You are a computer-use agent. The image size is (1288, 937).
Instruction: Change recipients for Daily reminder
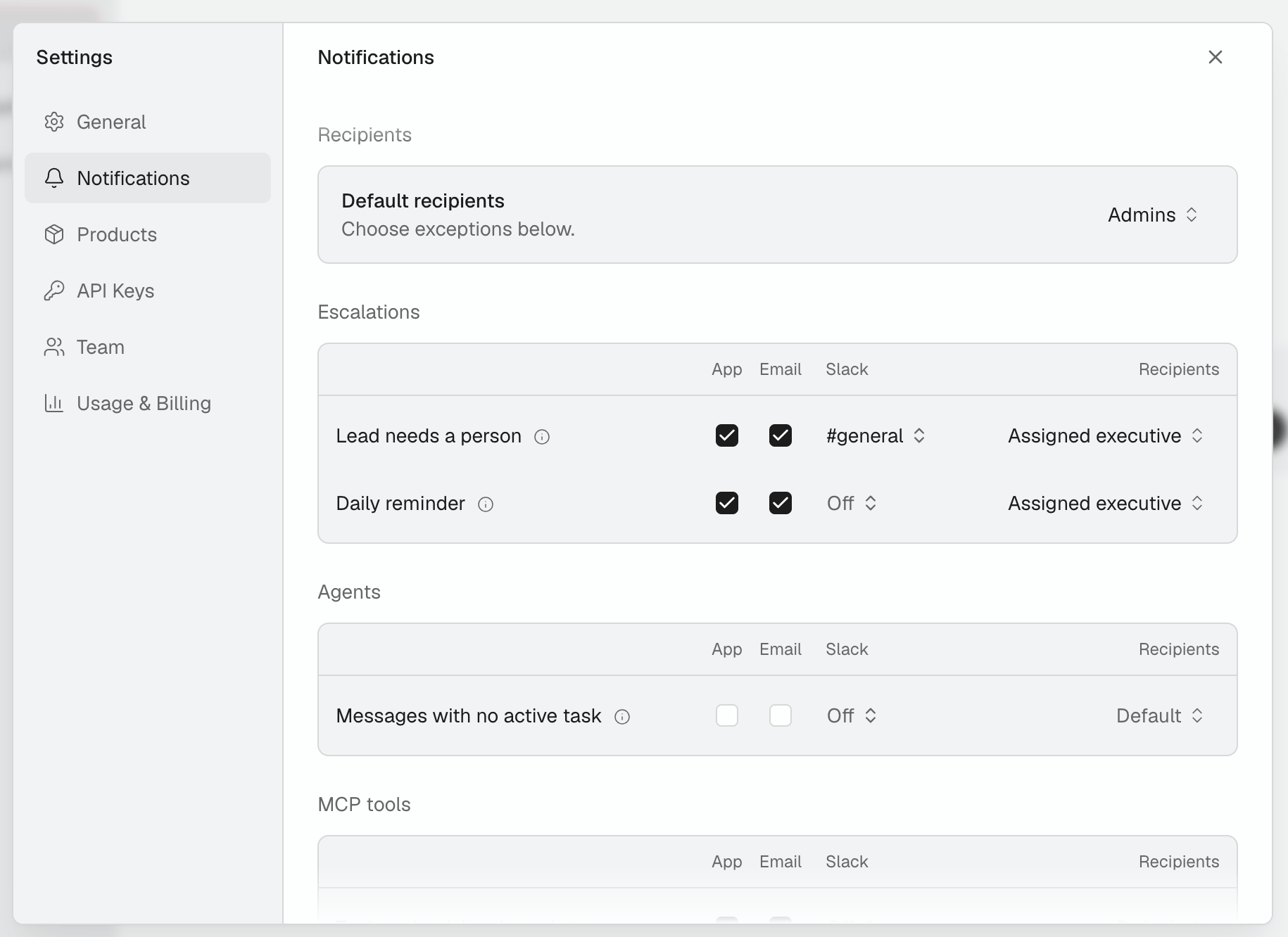pyautogui.click(x=1106, y=503)
